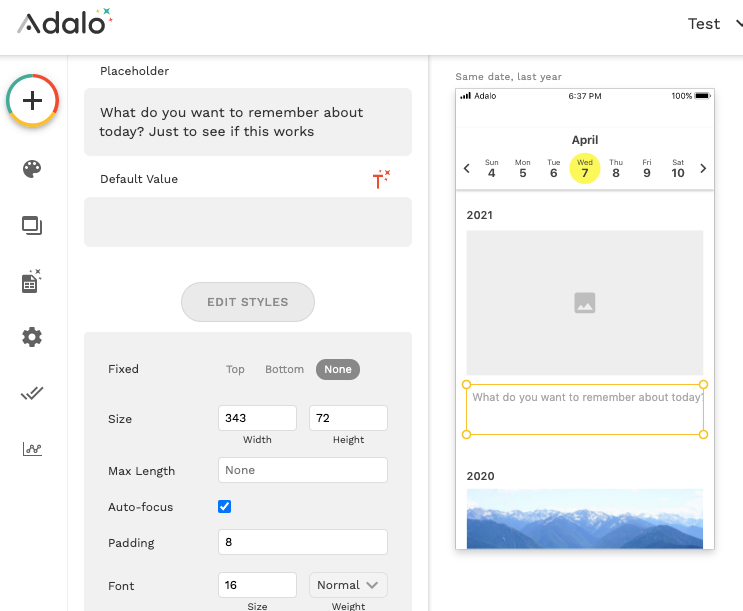Open the Settings gear icon
The height and width of the screenshot is (611, 743).
tap(32, 337)
